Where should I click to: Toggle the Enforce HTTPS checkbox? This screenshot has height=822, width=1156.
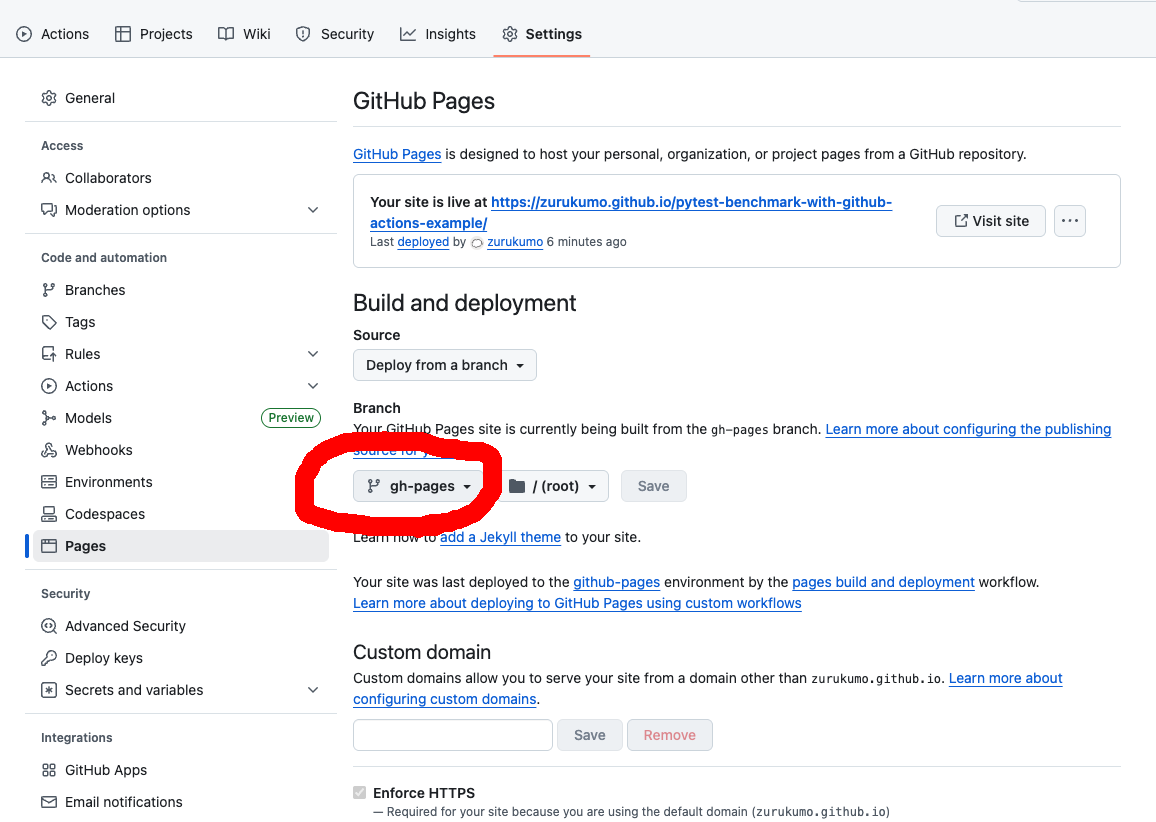(x=360, y=793)
